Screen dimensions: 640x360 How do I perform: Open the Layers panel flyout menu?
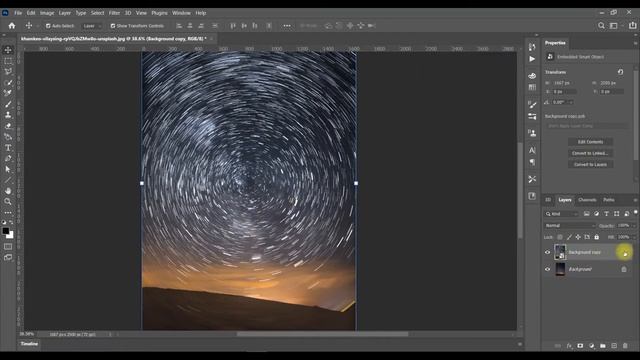636,200
